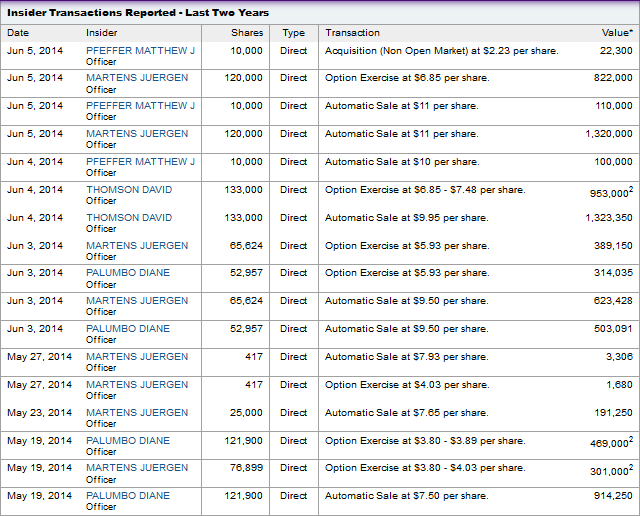Click the Date column header
Image resolution: width=640 pixels, height=516 pixels.
(18, 33)
